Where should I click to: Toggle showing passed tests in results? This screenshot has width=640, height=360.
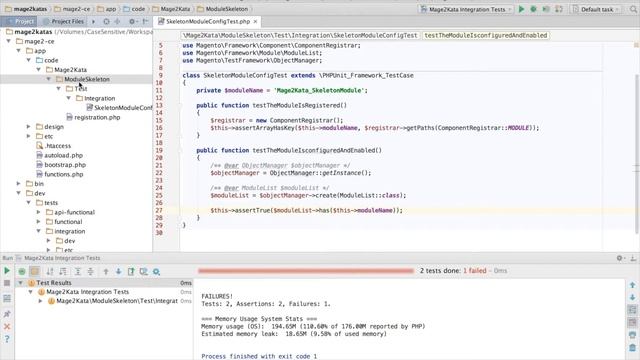pyautogui.click(x=22, y=271)
